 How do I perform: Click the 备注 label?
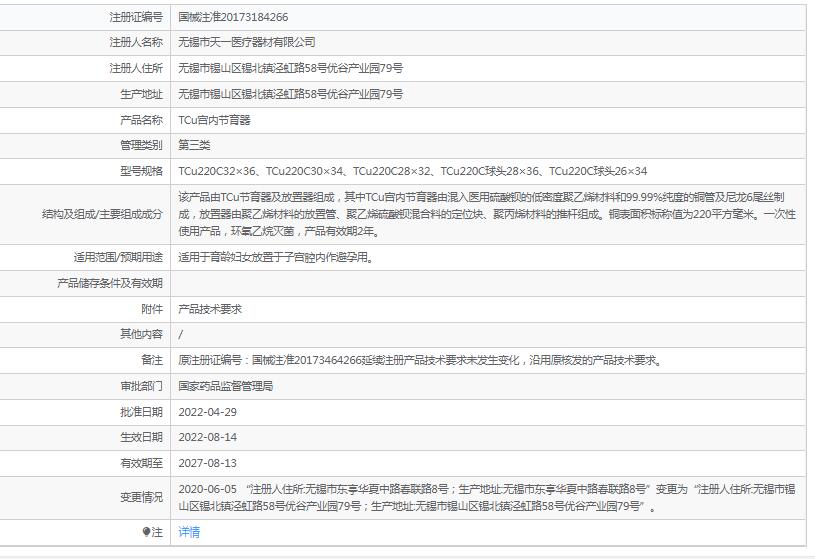coord(152,360)
